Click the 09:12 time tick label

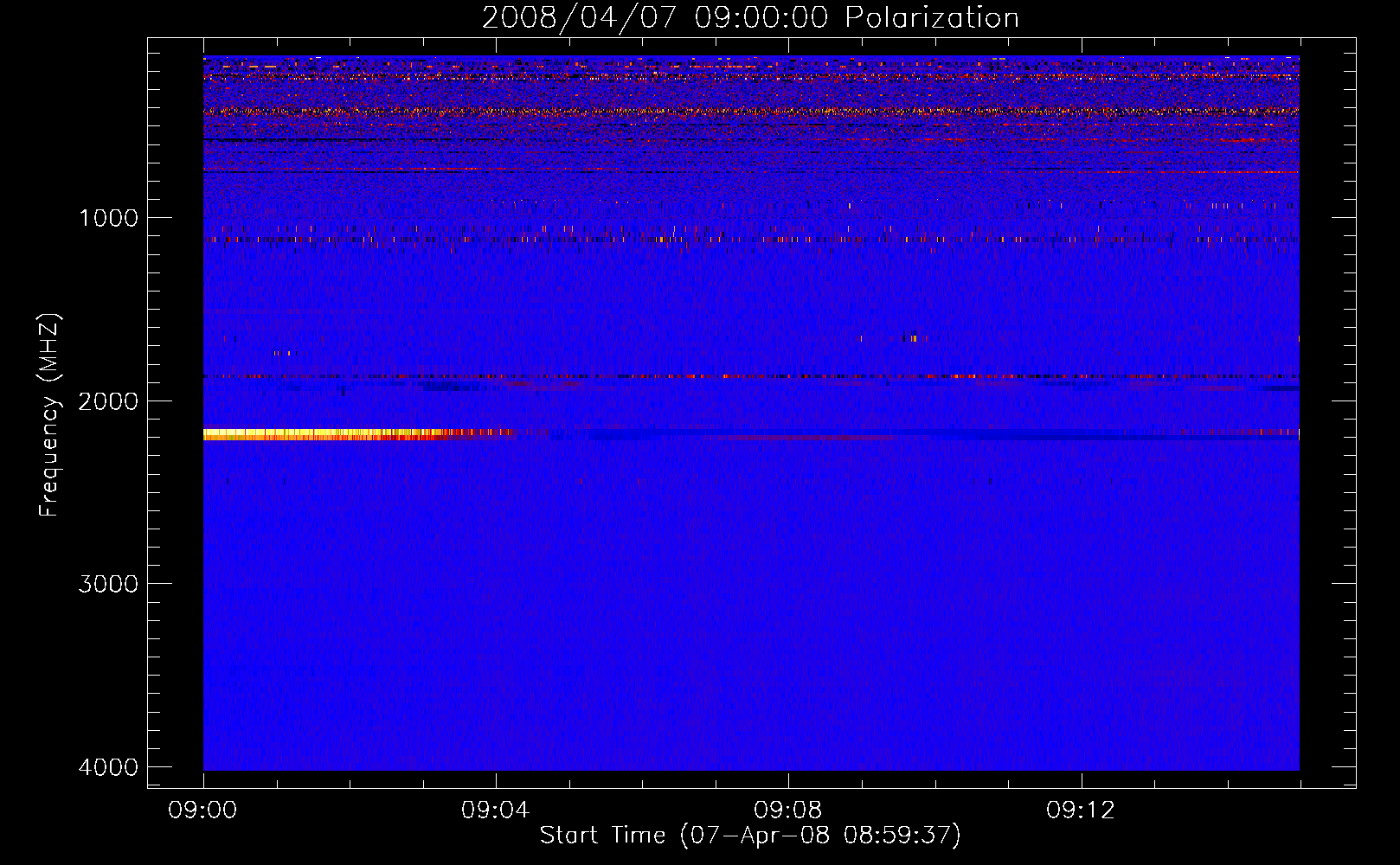pos(1081,811)
